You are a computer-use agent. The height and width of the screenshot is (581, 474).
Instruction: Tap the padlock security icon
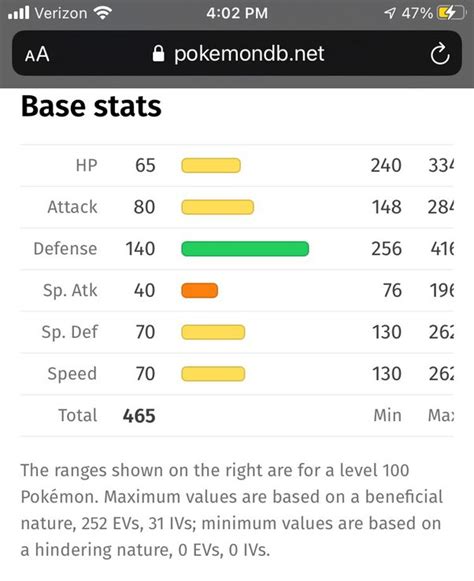tap(158, 54)
